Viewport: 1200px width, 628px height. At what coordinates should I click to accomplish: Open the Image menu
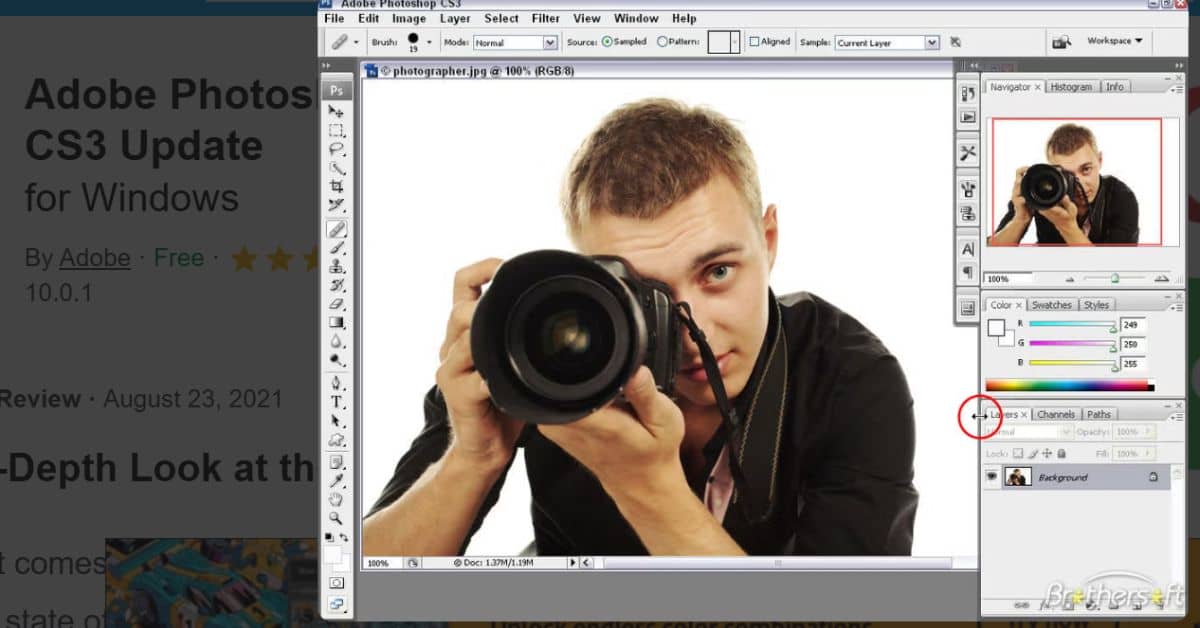pos(408,18)
